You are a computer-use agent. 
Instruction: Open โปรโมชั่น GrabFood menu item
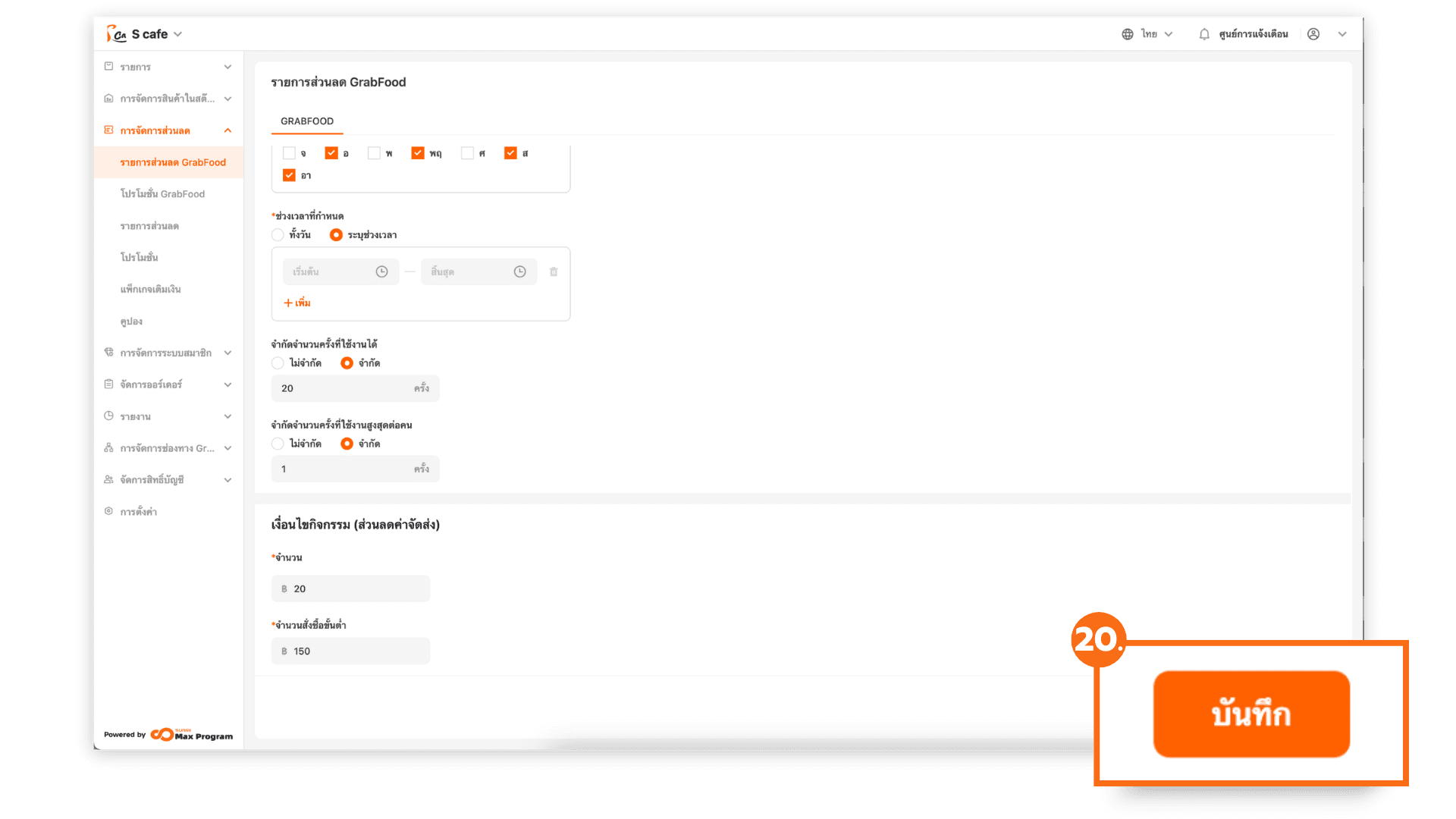coord(162,194)
